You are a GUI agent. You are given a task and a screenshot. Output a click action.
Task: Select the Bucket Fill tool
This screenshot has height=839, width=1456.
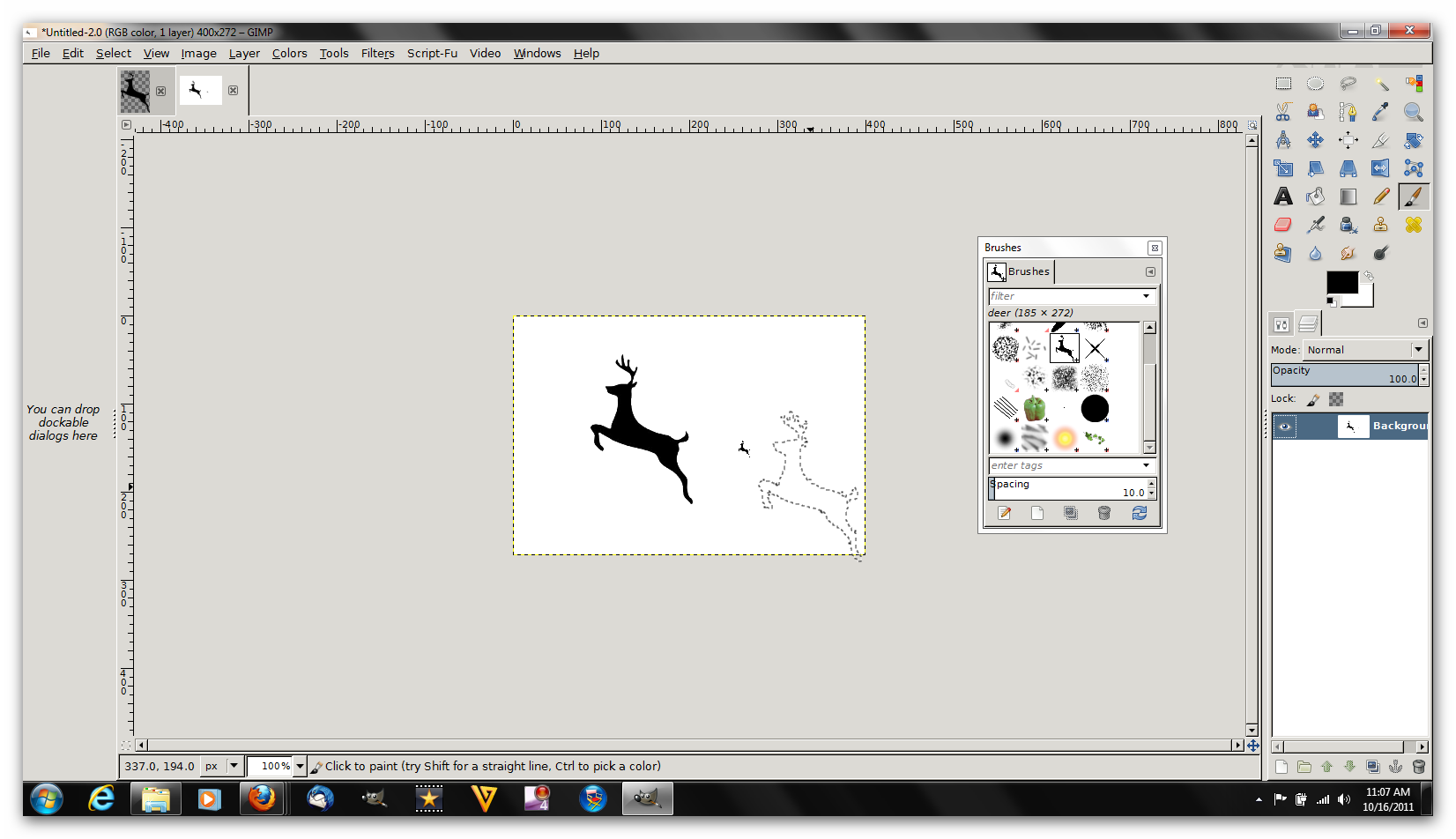pos(1316,196)
